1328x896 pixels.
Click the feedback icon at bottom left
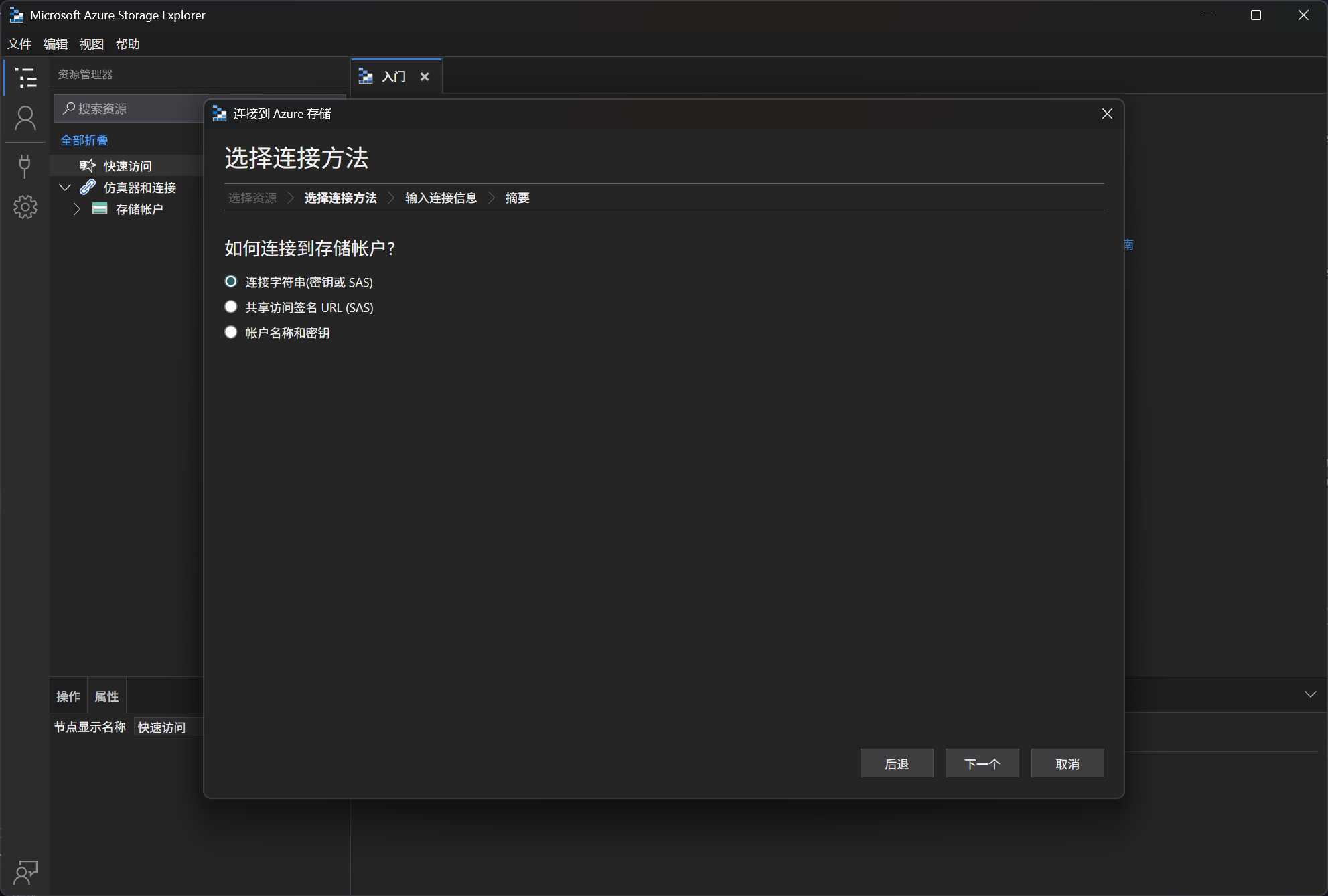coord(25,873)
